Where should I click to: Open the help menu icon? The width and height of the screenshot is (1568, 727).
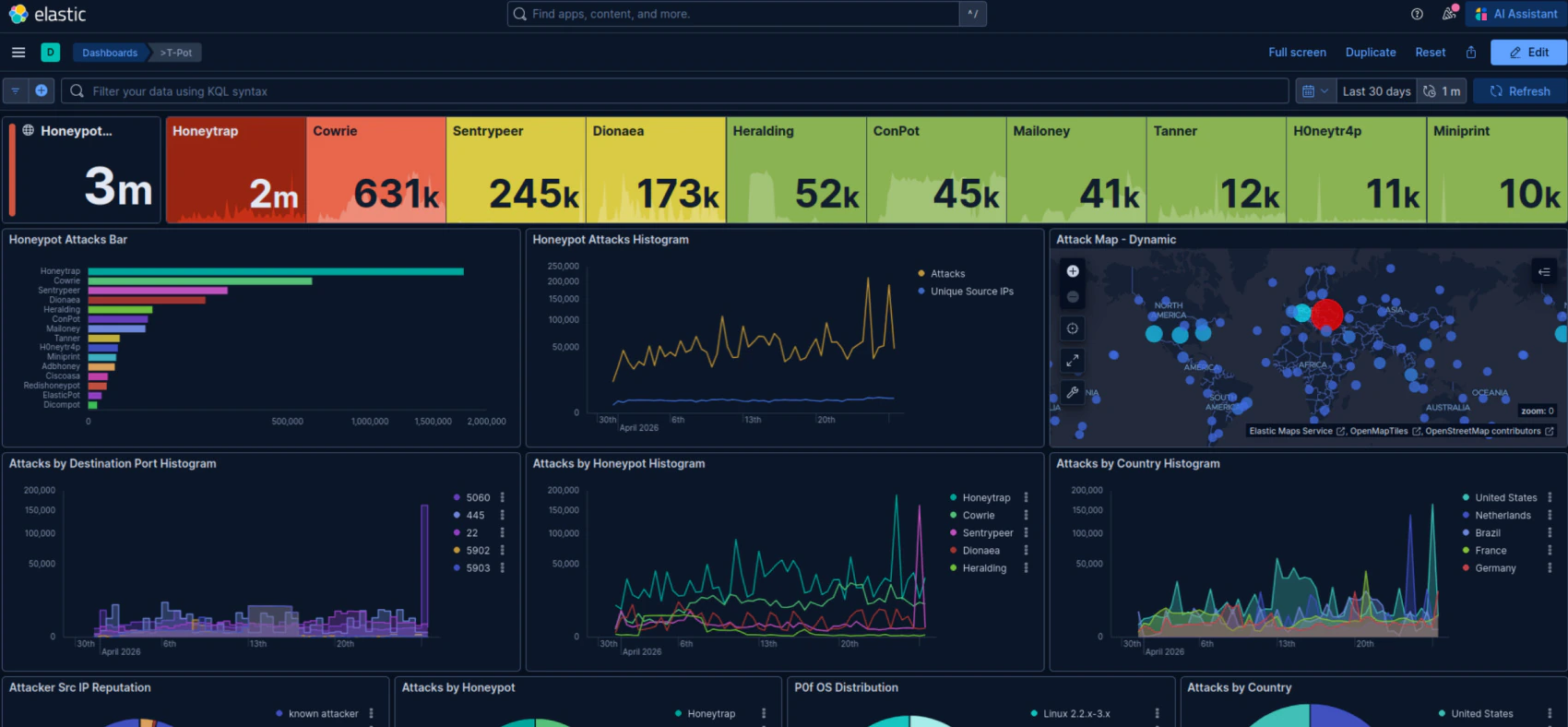coord(1417,14)
